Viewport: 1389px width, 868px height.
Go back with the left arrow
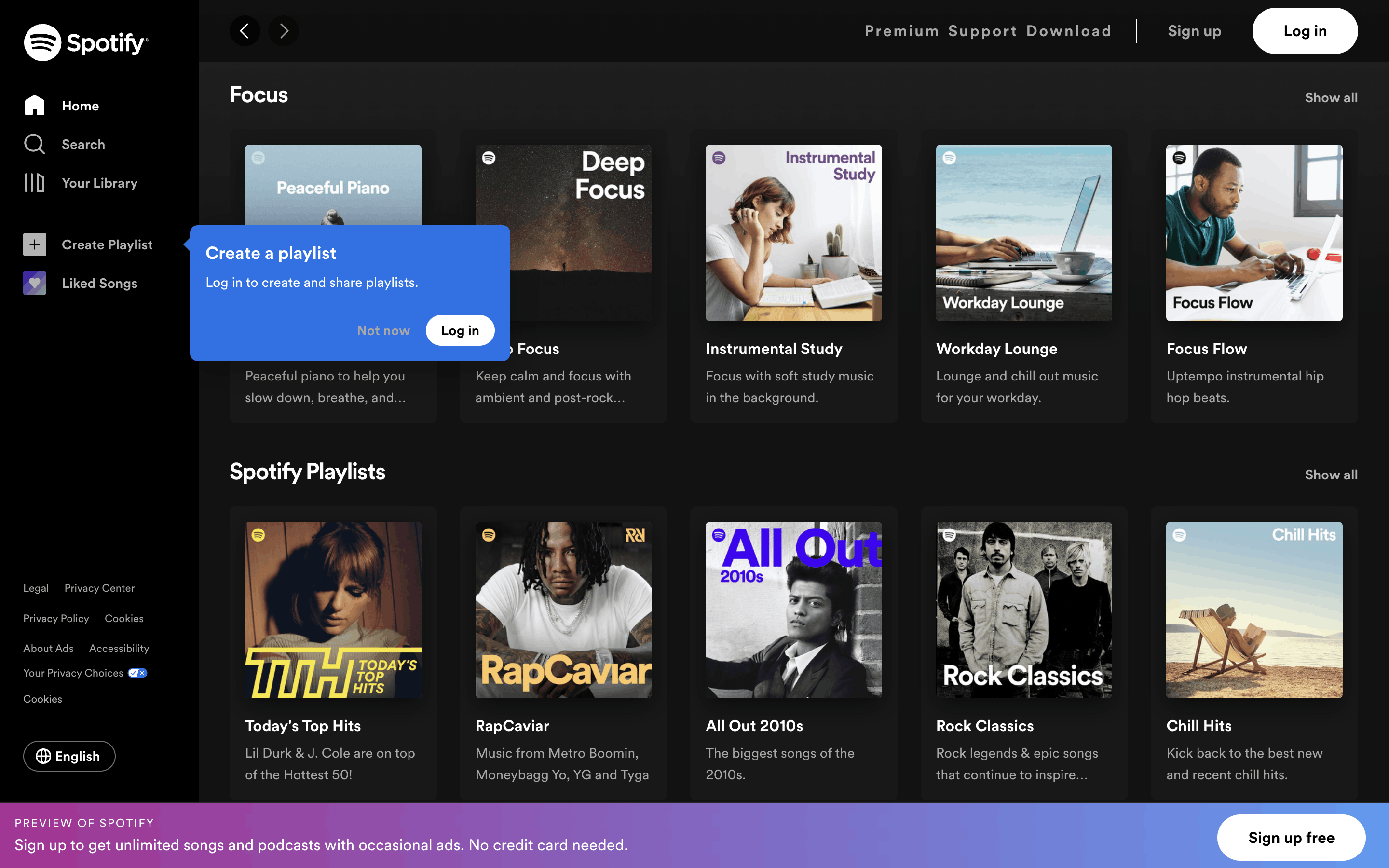245,31
